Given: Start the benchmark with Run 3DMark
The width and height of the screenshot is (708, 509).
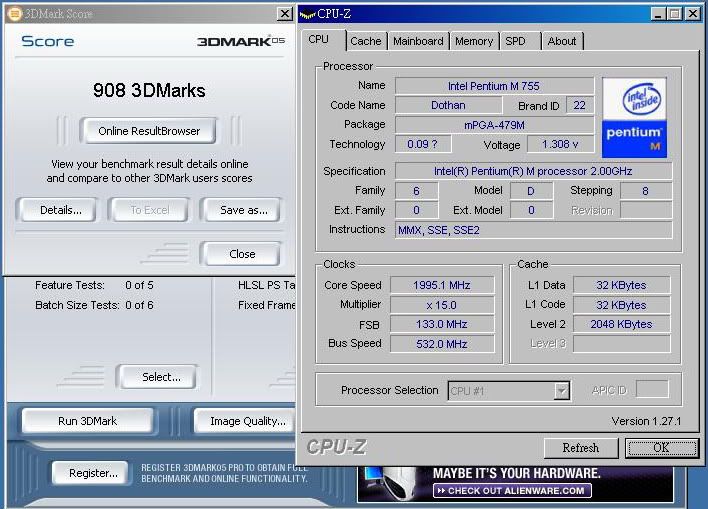Looking at the screenshot, I should pos(88,421).
